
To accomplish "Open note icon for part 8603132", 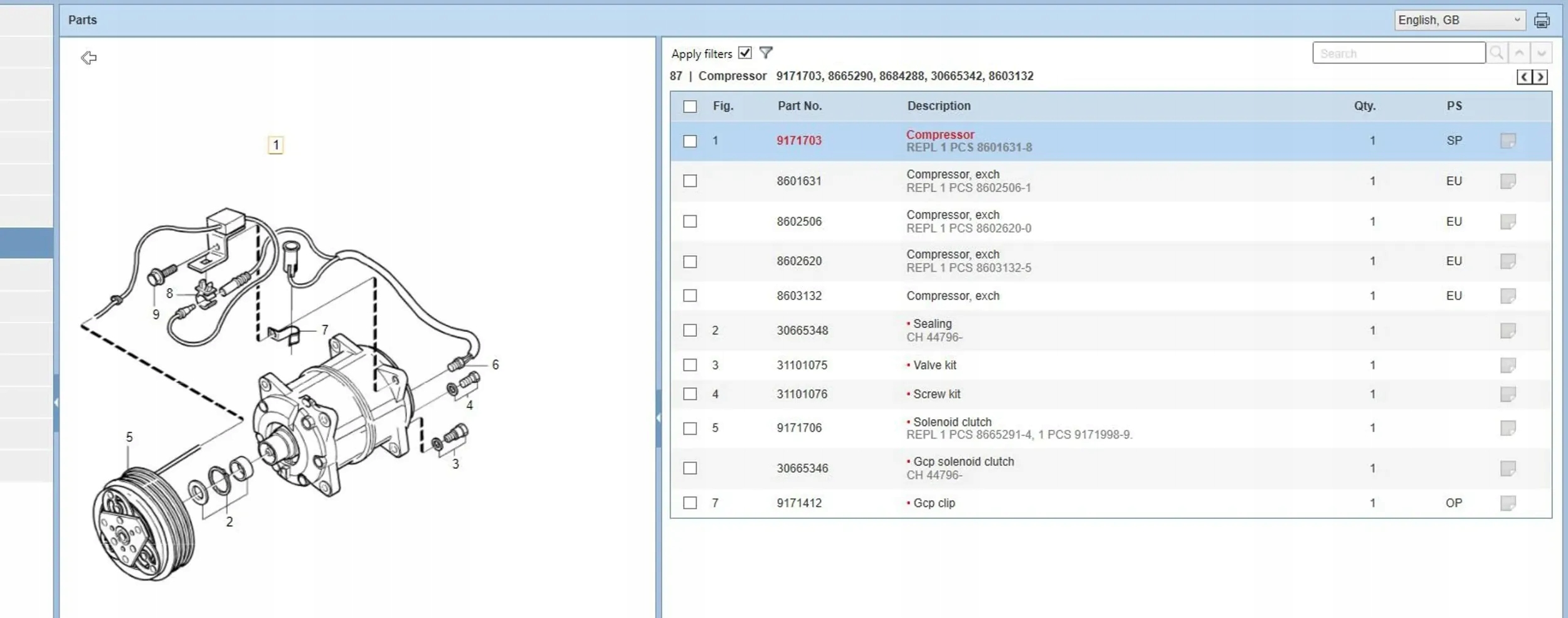I will pyautogui.click(x=1508, y=296).
